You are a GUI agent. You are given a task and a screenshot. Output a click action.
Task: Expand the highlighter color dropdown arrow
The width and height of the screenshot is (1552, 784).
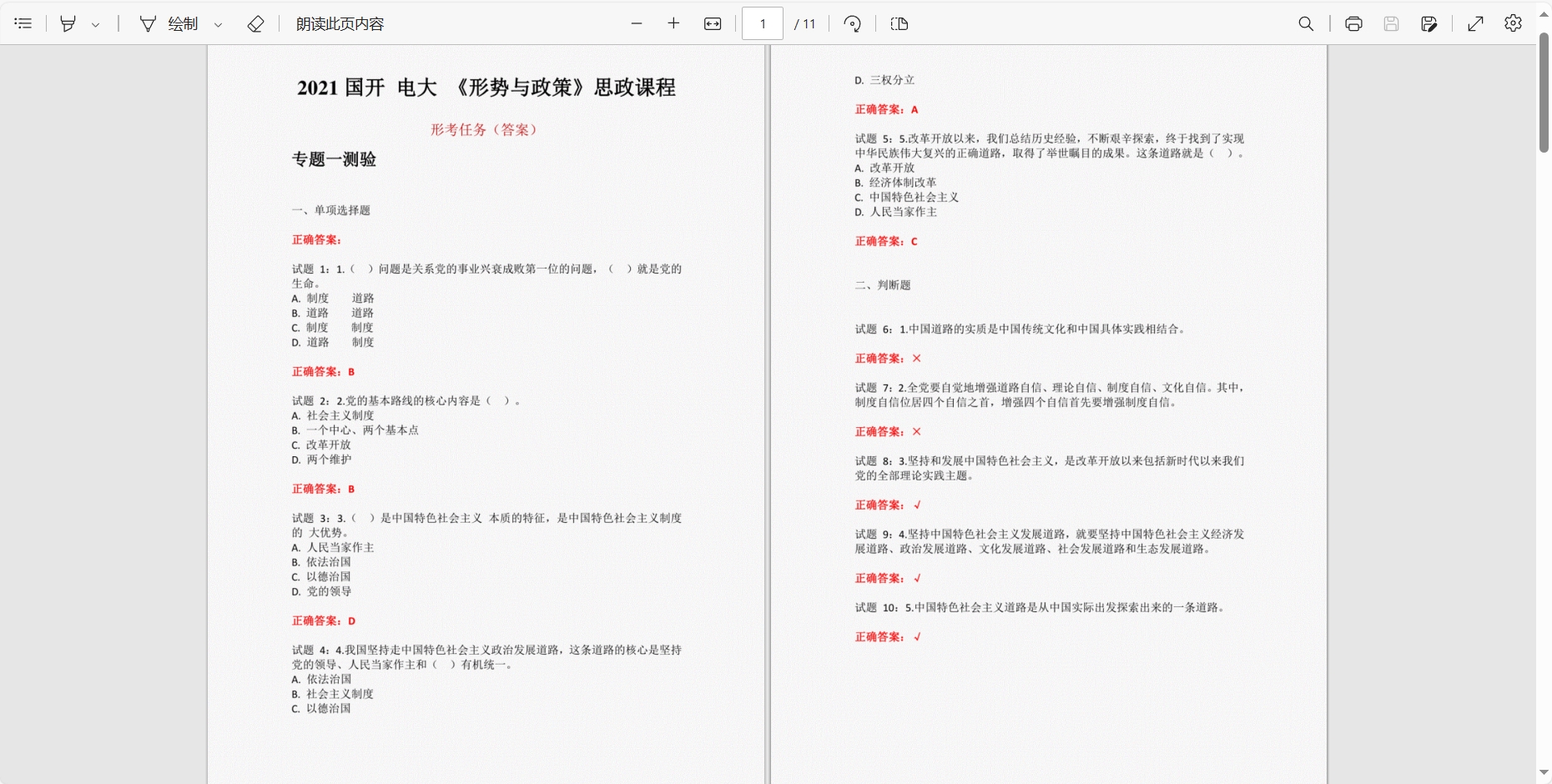tap(96, 24)
